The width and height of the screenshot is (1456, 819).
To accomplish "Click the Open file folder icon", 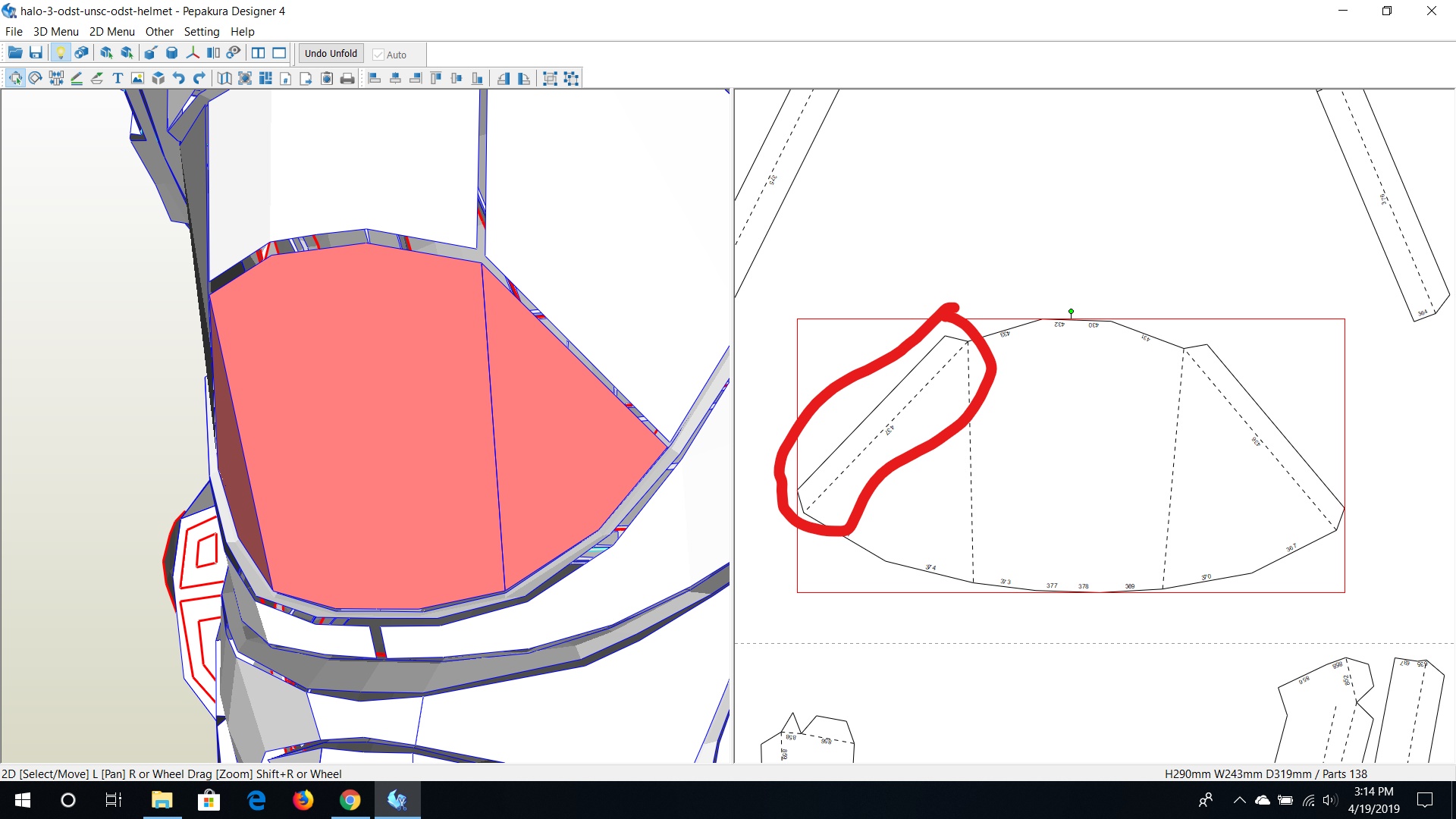I will point(15,53).
